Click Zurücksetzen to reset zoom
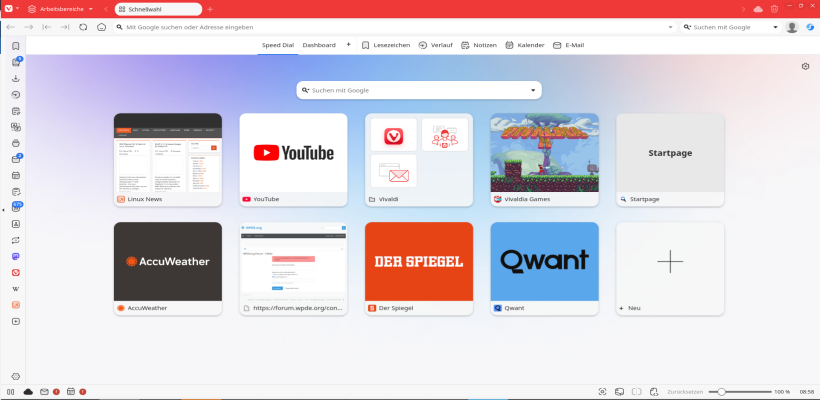820x400 pixels. pyautogui.click(x=685, y=392)
